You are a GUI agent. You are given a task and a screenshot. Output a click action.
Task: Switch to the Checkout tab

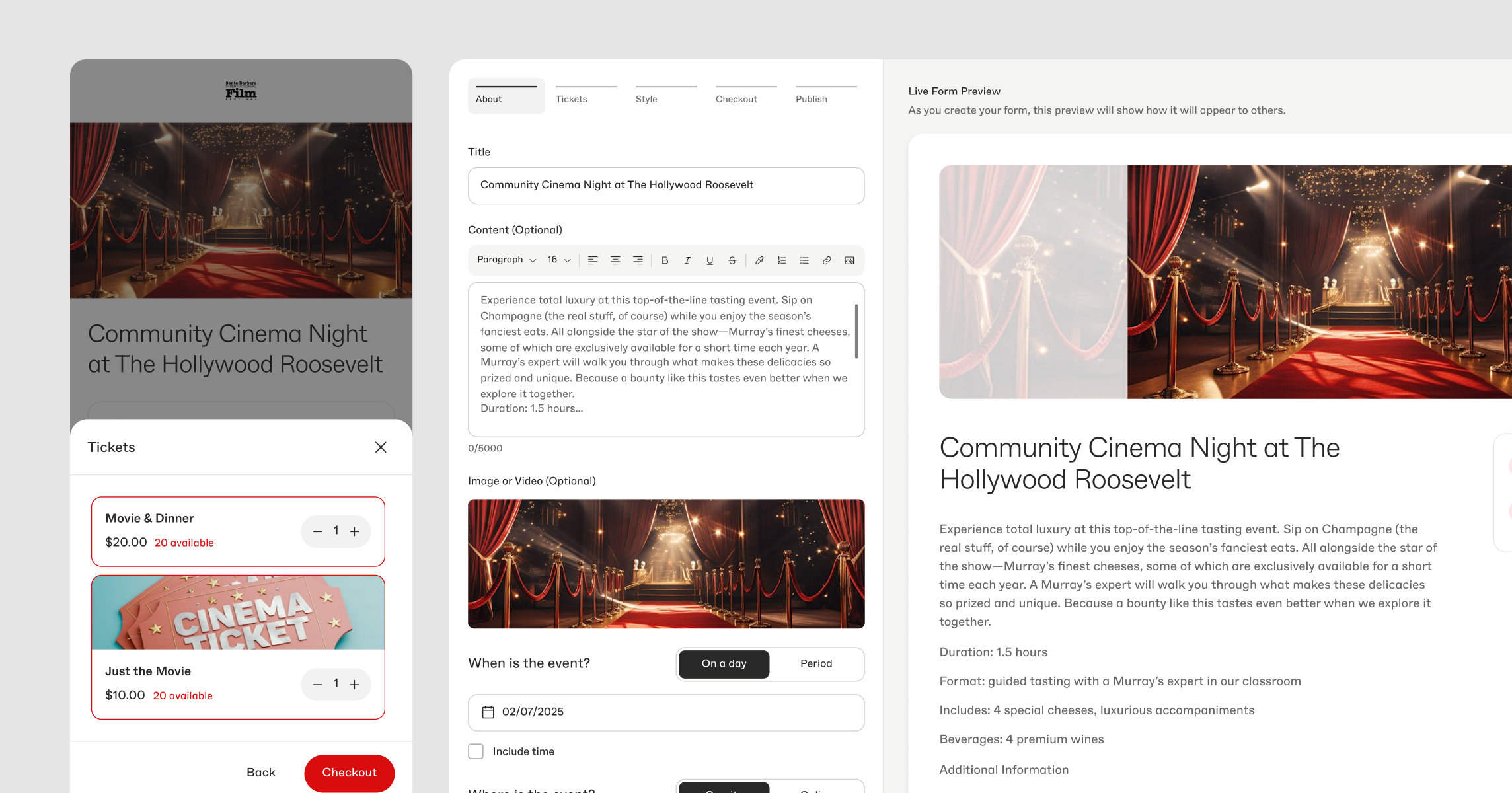point(746,96)
